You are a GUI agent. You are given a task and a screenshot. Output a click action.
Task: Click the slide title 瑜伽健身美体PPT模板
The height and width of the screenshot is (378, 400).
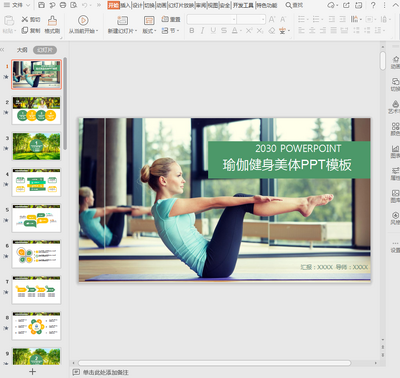click(x=287, y=165)
